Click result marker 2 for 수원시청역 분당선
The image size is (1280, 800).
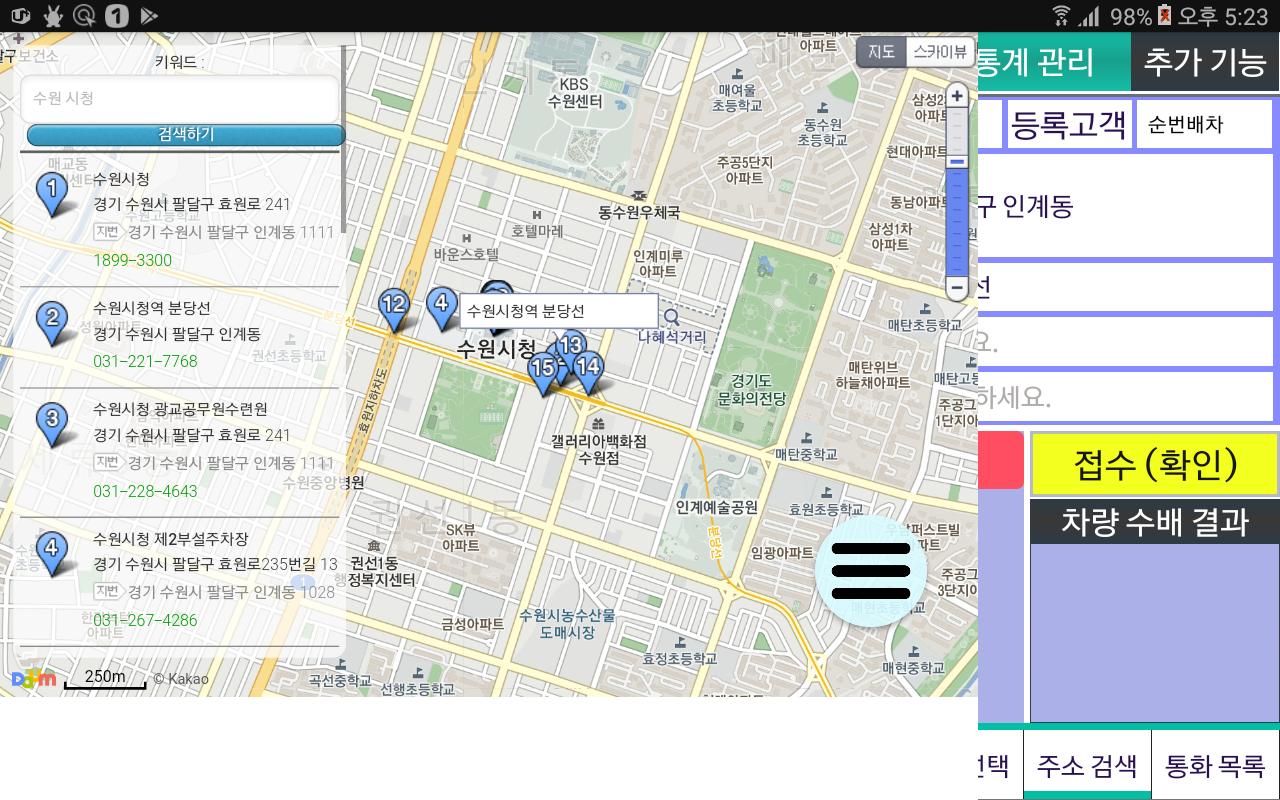pyautogui.click(x=52, y=325)
